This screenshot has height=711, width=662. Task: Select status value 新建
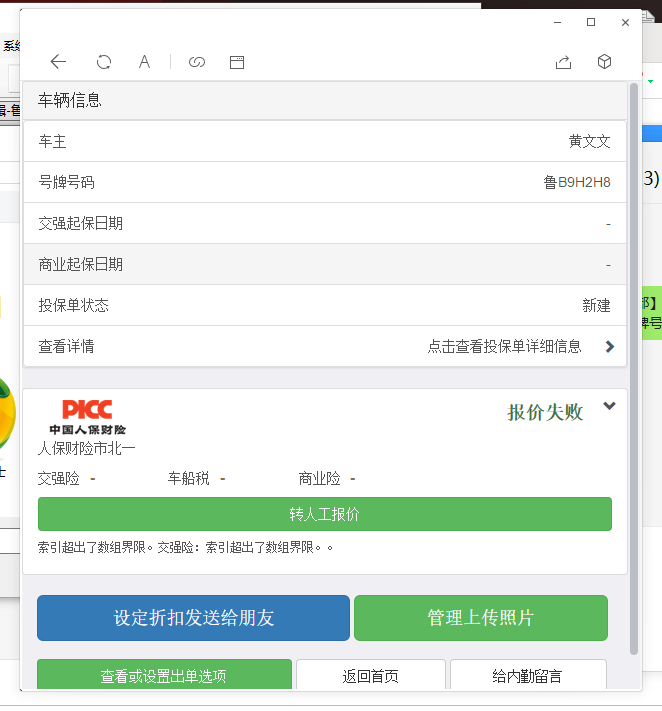click(596, 305)
